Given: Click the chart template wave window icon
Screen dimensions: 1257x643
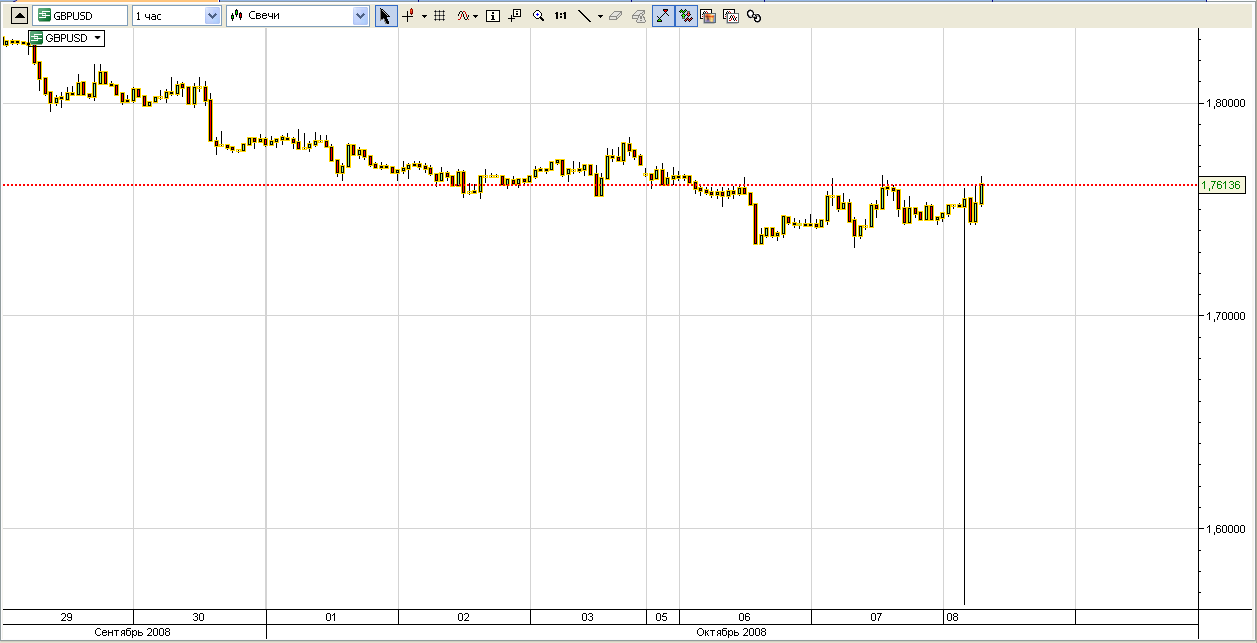Looking at the screenshot, I should [731, 16].
